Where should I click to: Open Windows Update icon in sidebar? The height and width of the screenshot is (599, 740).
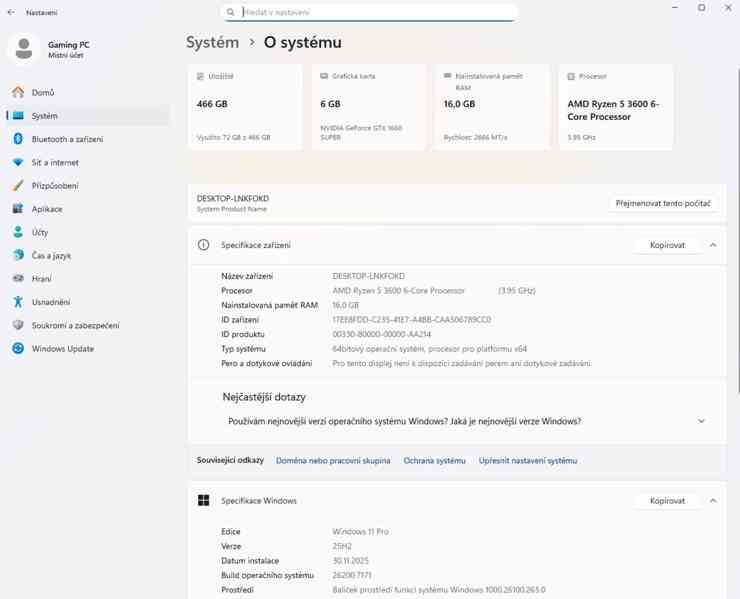(18, 349)
